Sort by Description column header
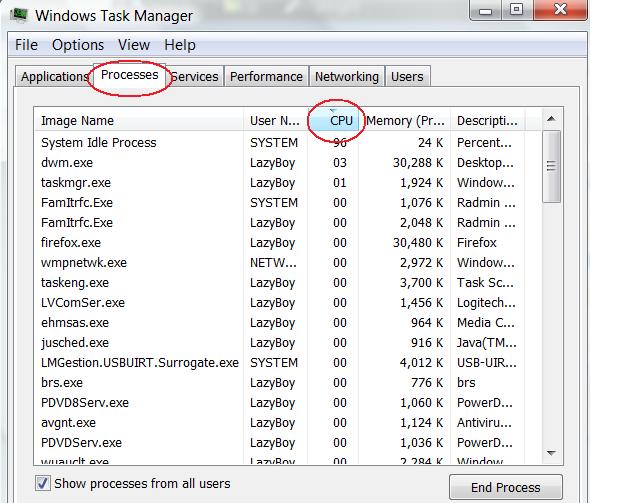This screenshot has height=503, width=640. (487, 121)
